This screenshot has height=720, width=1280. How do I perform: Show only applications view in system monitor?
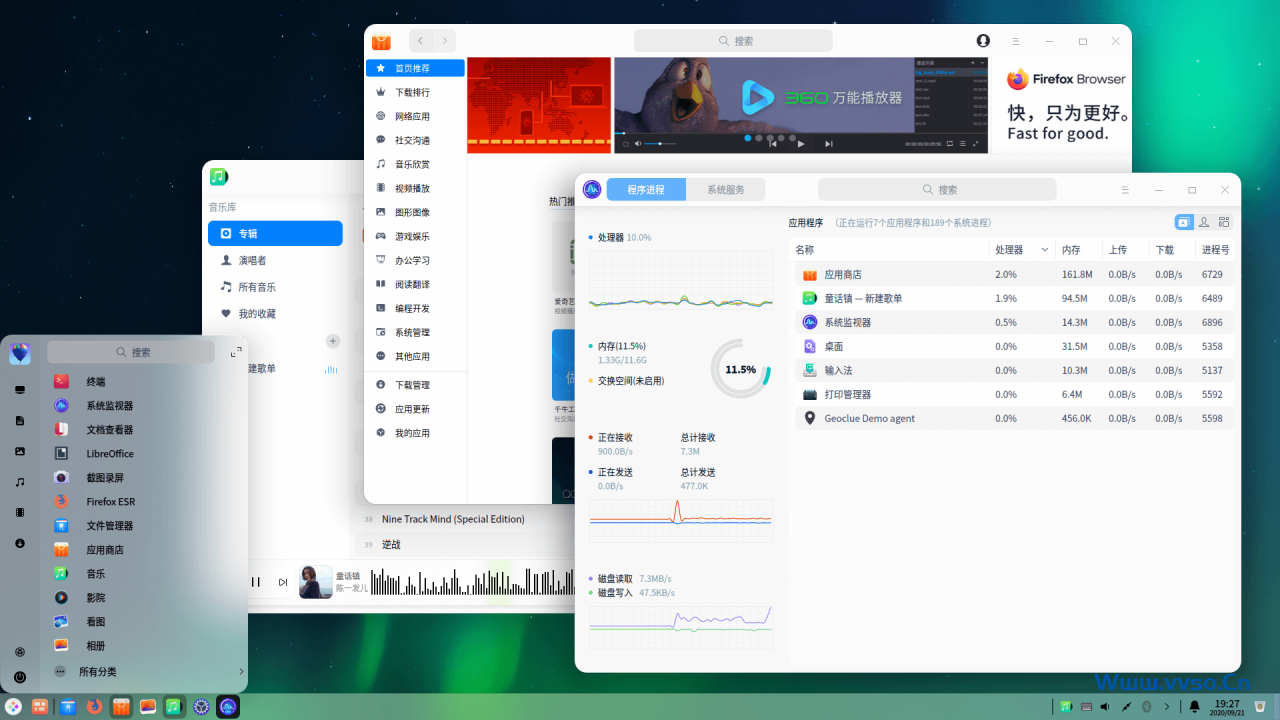pyautogui.click(x=1183, y=222)
